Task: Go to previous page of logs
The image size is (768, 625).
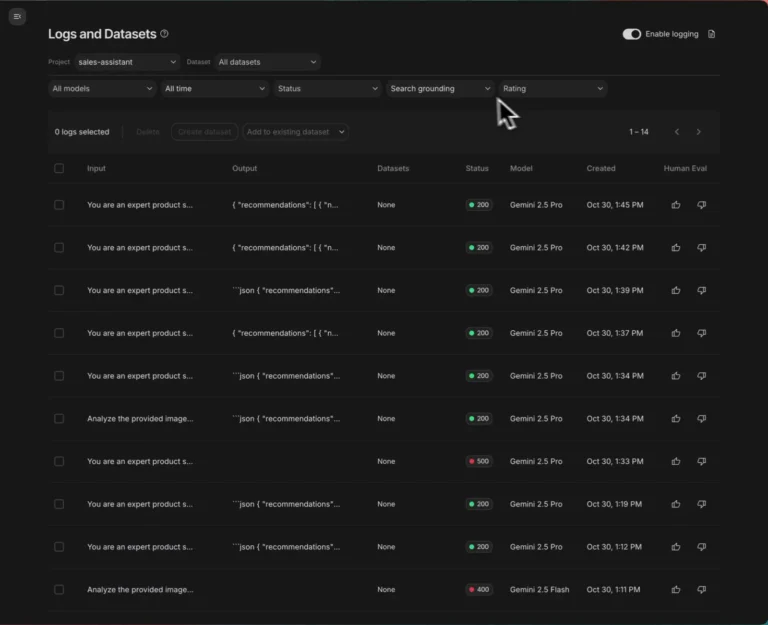Action: (x=677, y=132)
